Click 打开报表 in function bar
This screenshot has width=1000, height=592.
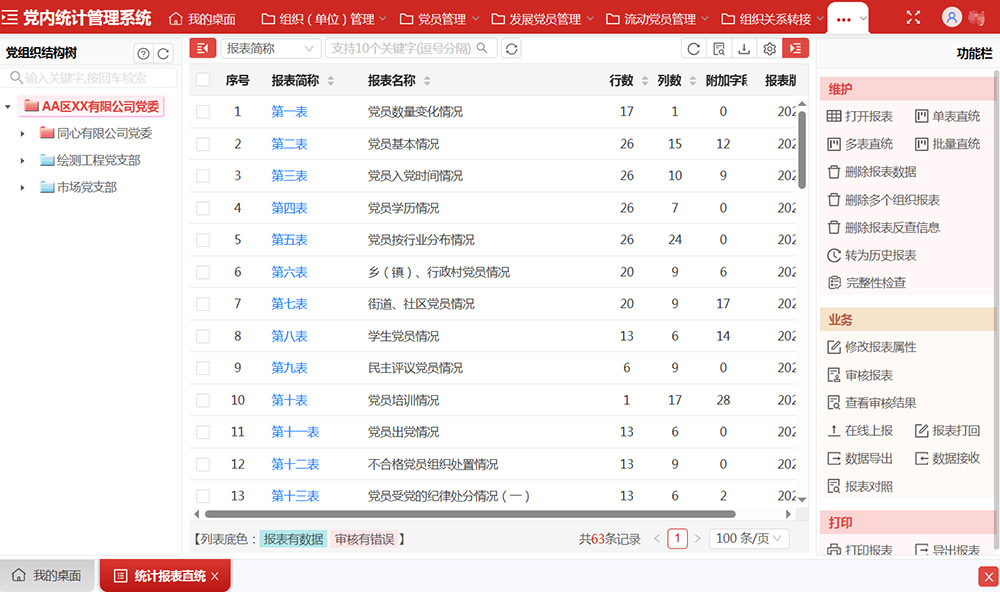click(860, 116)
